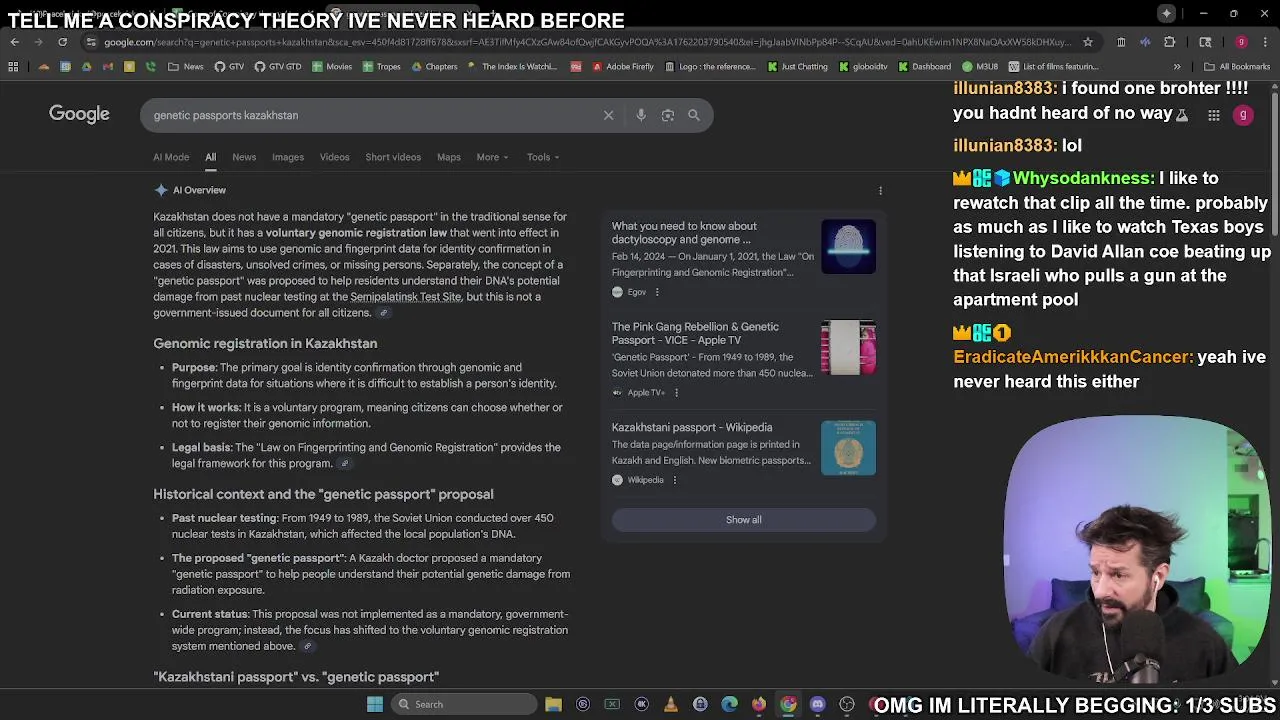Open more options for Apple TV source
The width and height of the screenshot is (1280, 720).
point(676,392)
